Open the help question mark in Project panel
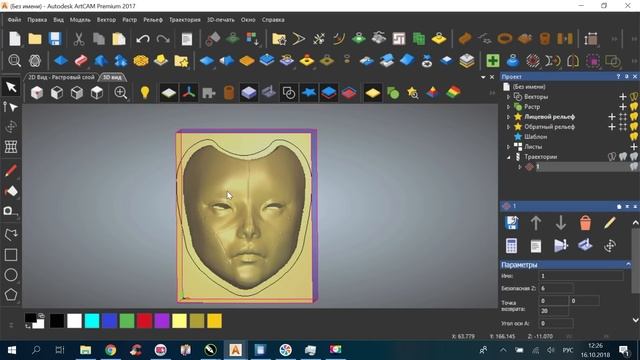 click(619, 77)
